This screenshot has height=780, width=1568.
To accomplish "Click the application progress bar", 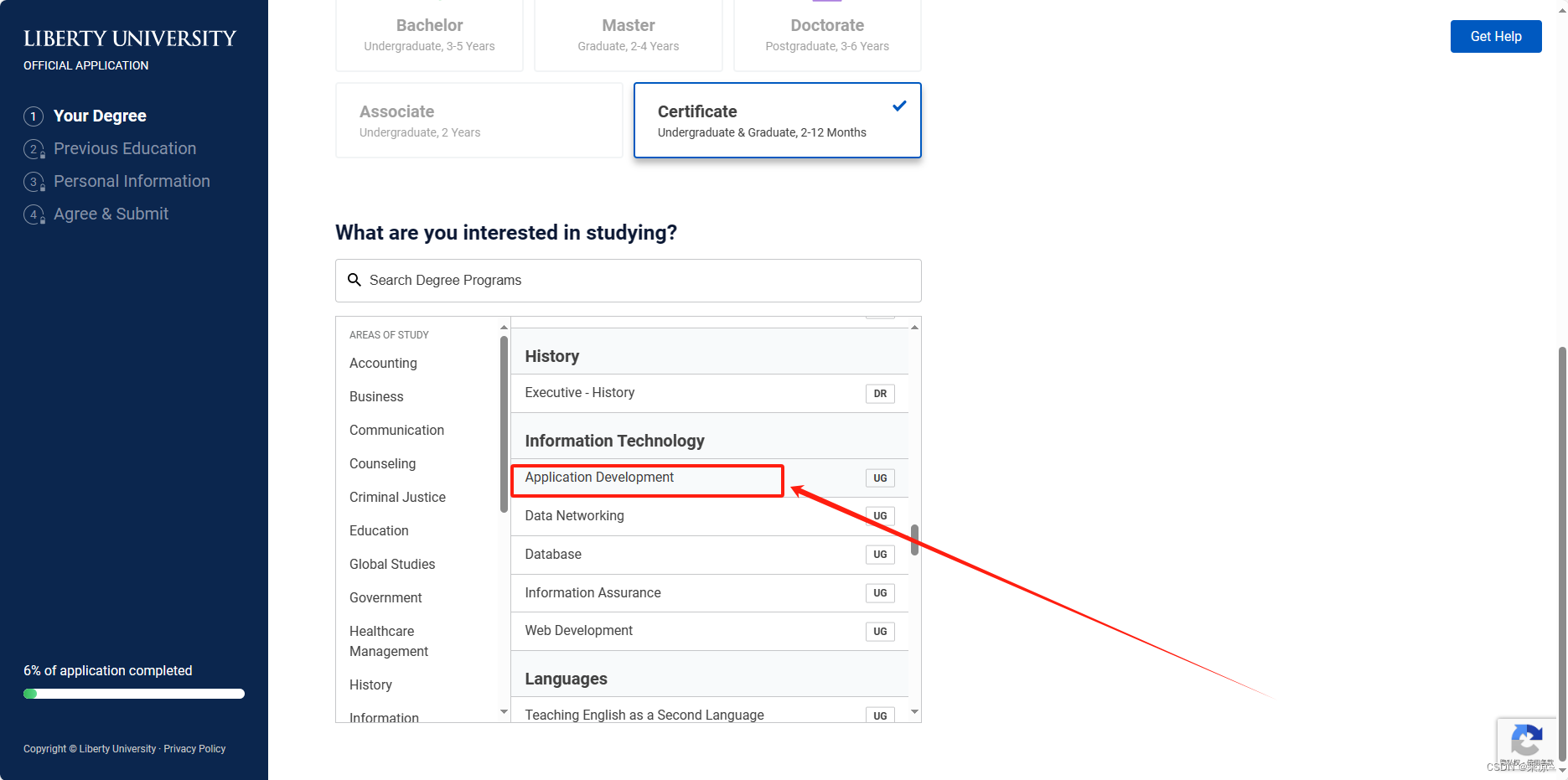I will [134, 694].
